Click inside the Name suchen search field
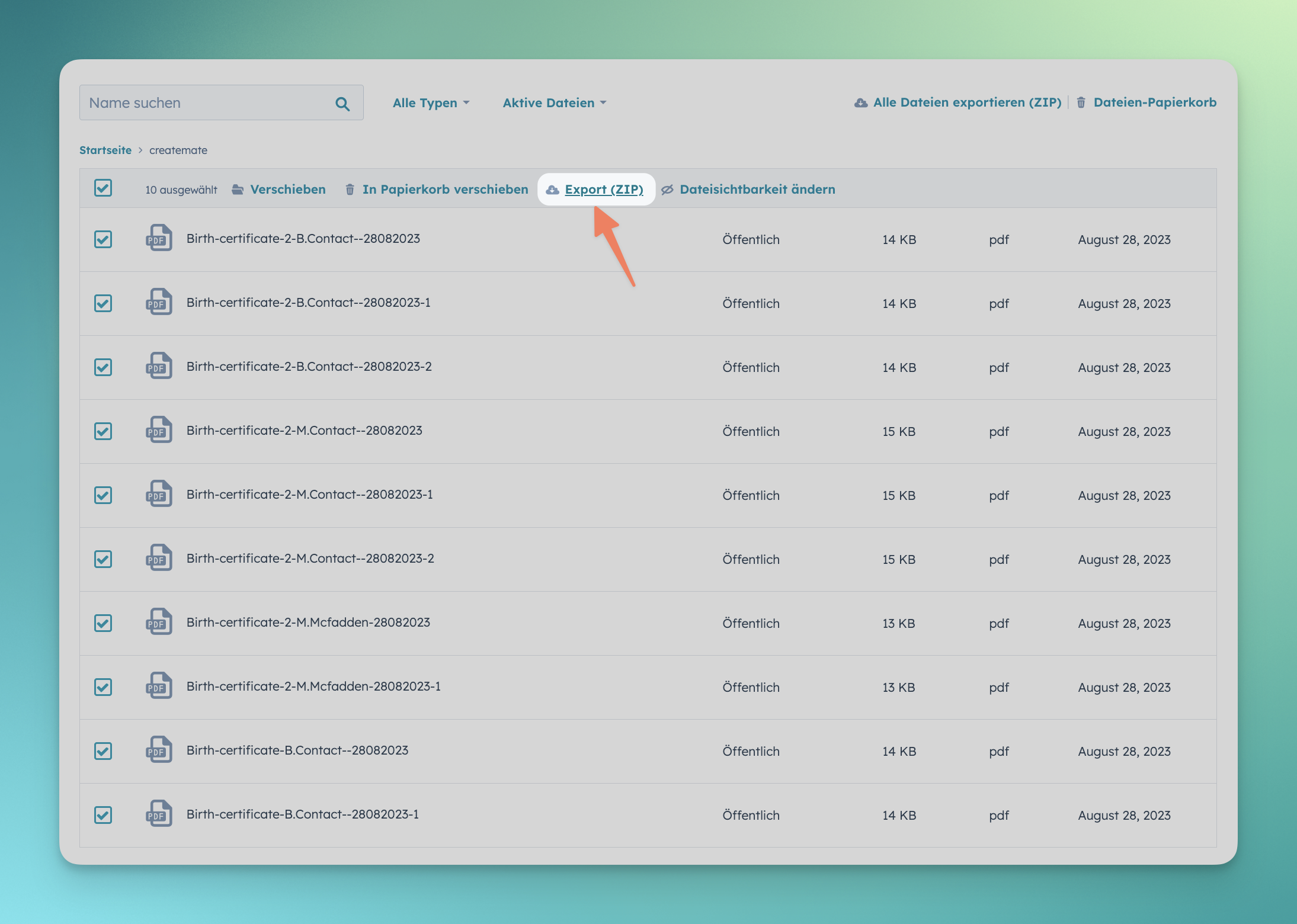This screenshot has height=924, width=1297. pyautogui.click(x=196, y=102)
